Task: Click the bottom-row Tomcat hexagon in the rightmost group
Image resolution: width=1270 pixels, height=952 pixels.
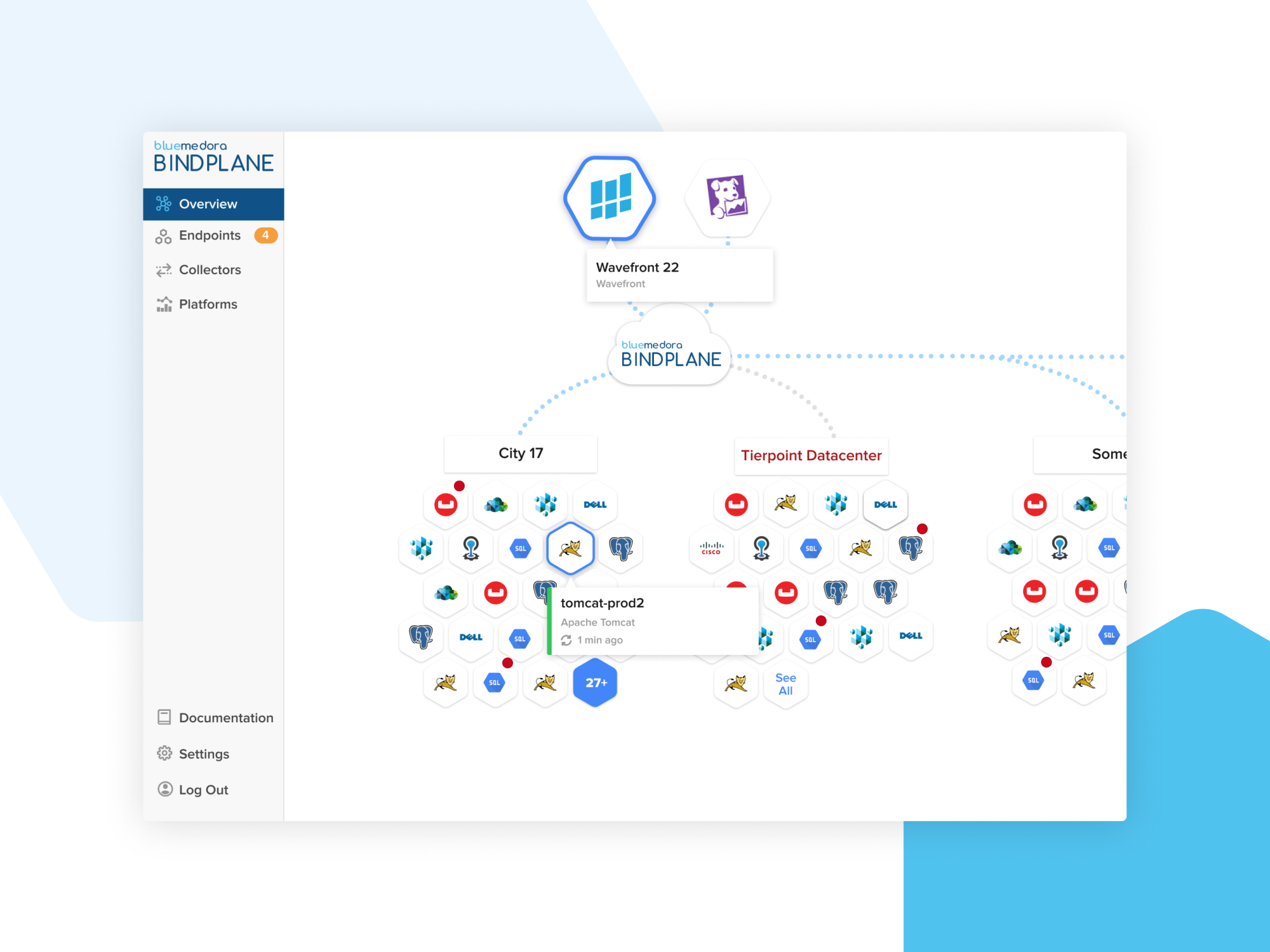Action: click(1084, 681)
